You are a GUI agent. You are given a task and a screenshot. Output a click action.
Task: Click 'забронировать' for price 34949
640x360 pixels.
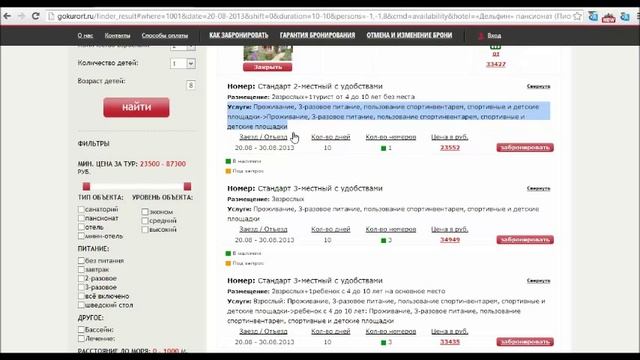click(525, 240)
